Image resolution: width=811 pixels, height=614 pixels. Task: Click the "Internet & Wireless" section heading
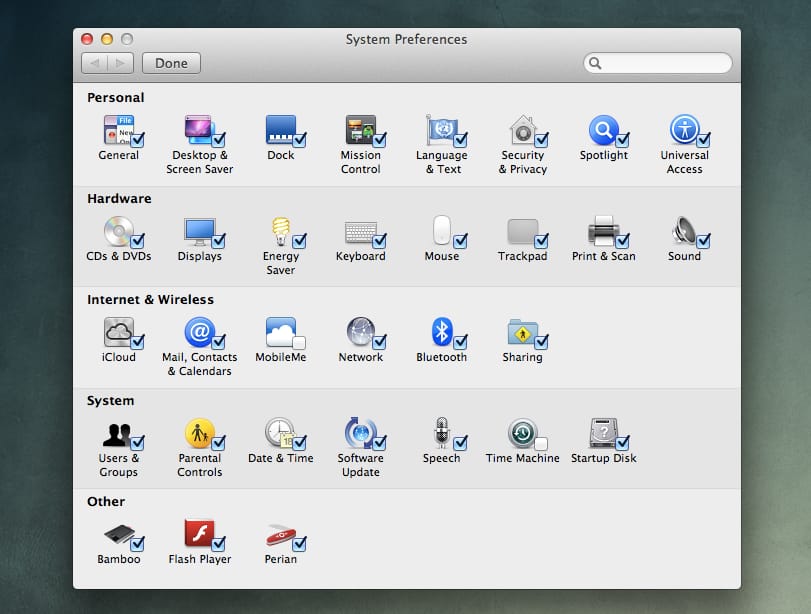click(x=151, y=299)
